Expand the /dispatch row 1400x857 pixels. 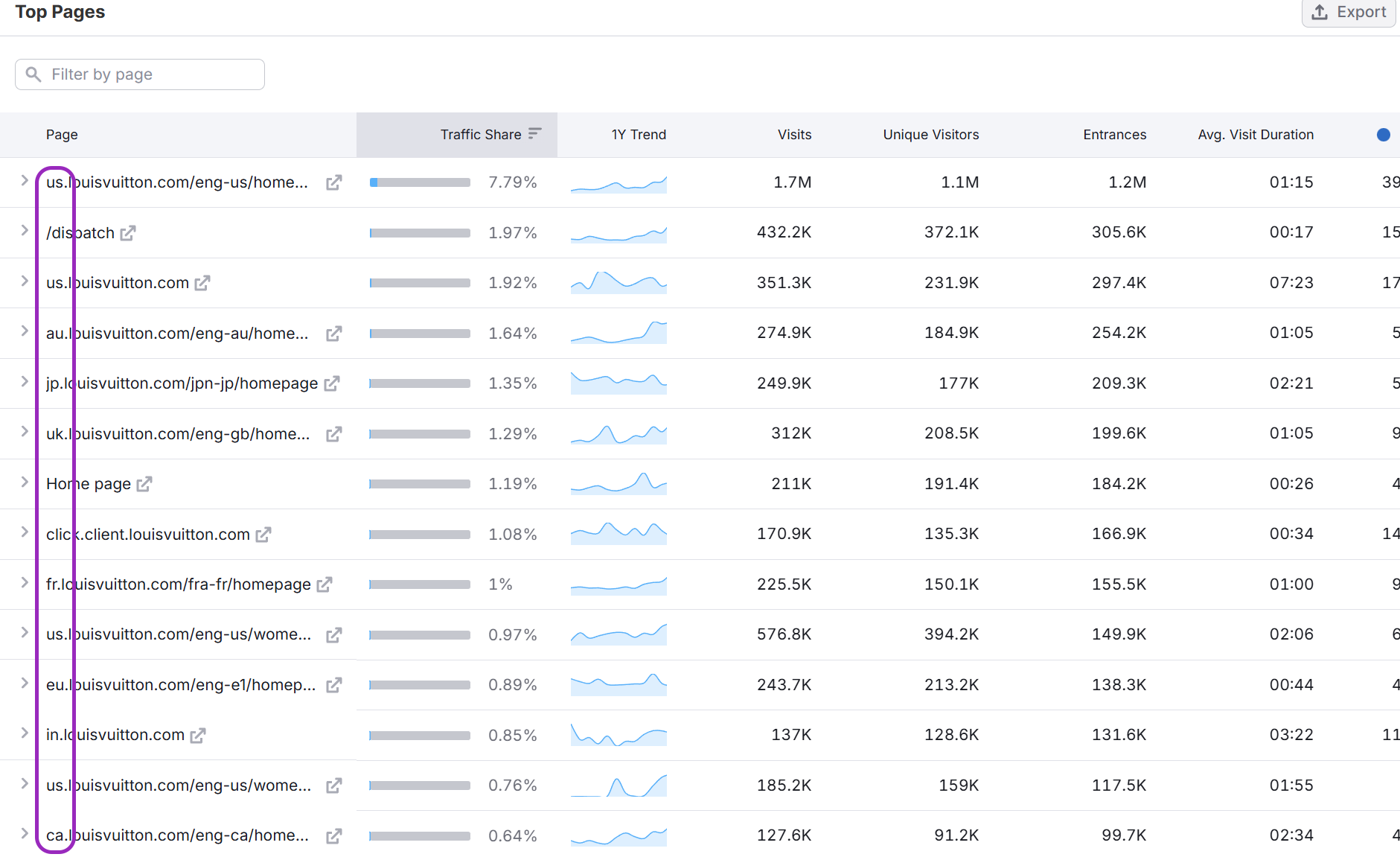[x=25, y=231]
